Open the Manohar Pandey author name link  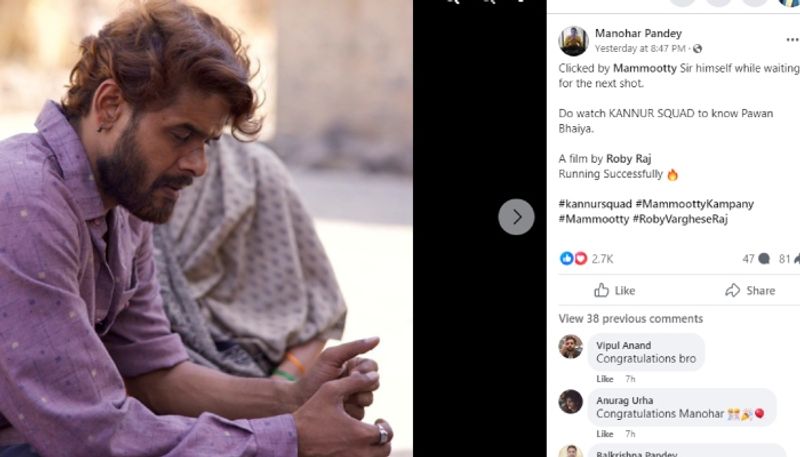point(636,33)
